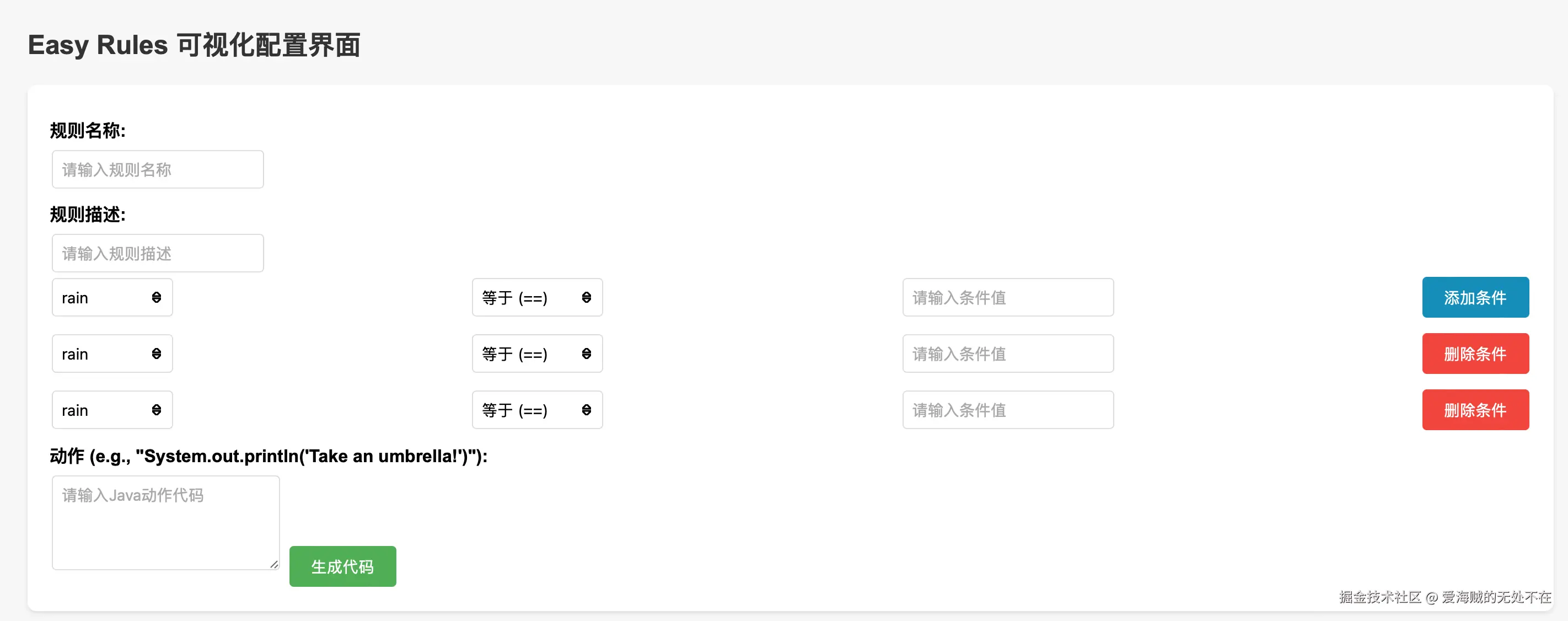
Task: Focus the rule description input field
Action: click(158, 253)
